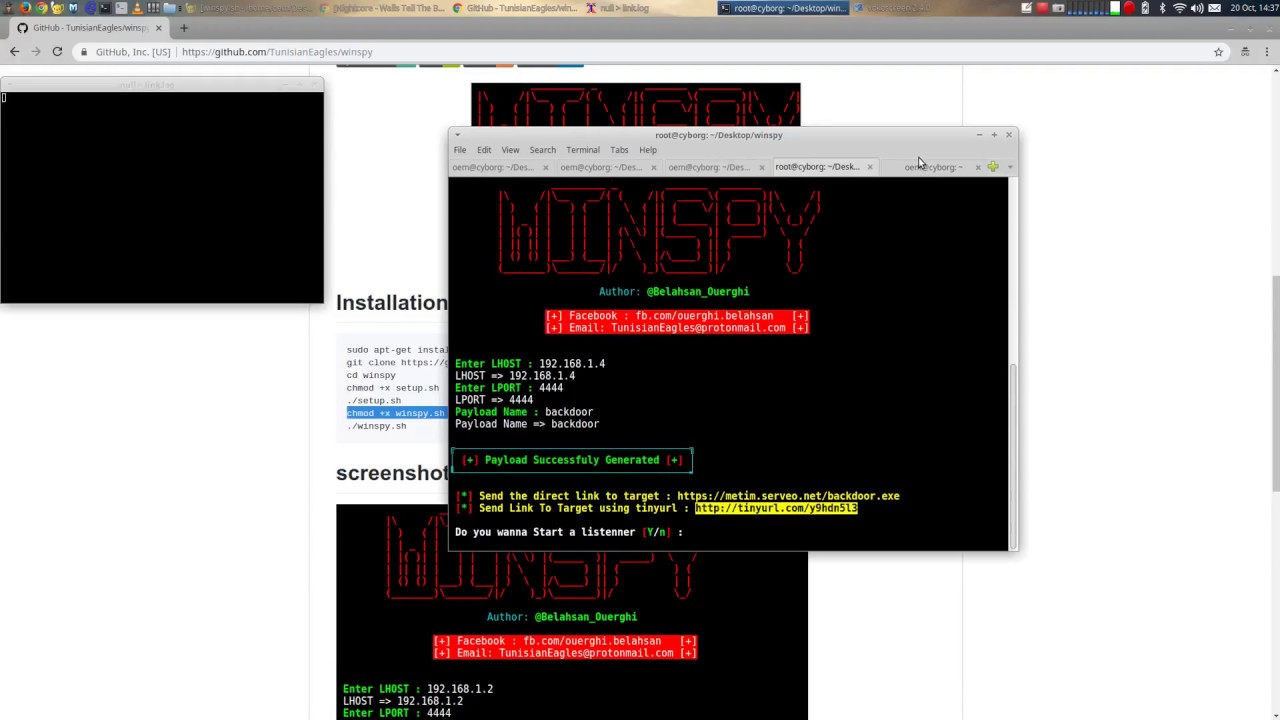The image size is (1280, 720).
Task: Open the Wi-Fi network tray icon
Action: 1180,8
